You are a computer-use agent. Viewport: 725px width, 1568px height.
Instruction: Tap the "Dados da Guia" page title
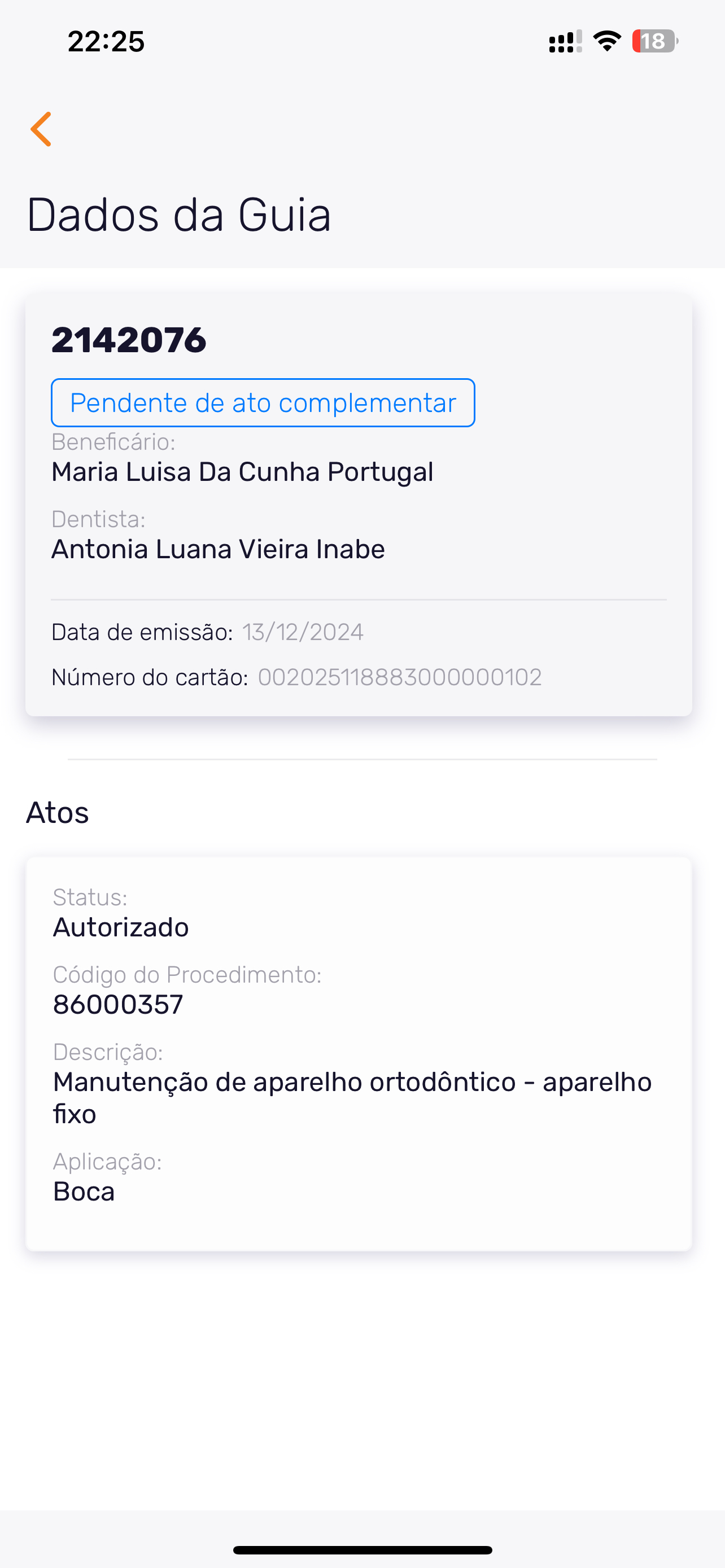[179, 215]
